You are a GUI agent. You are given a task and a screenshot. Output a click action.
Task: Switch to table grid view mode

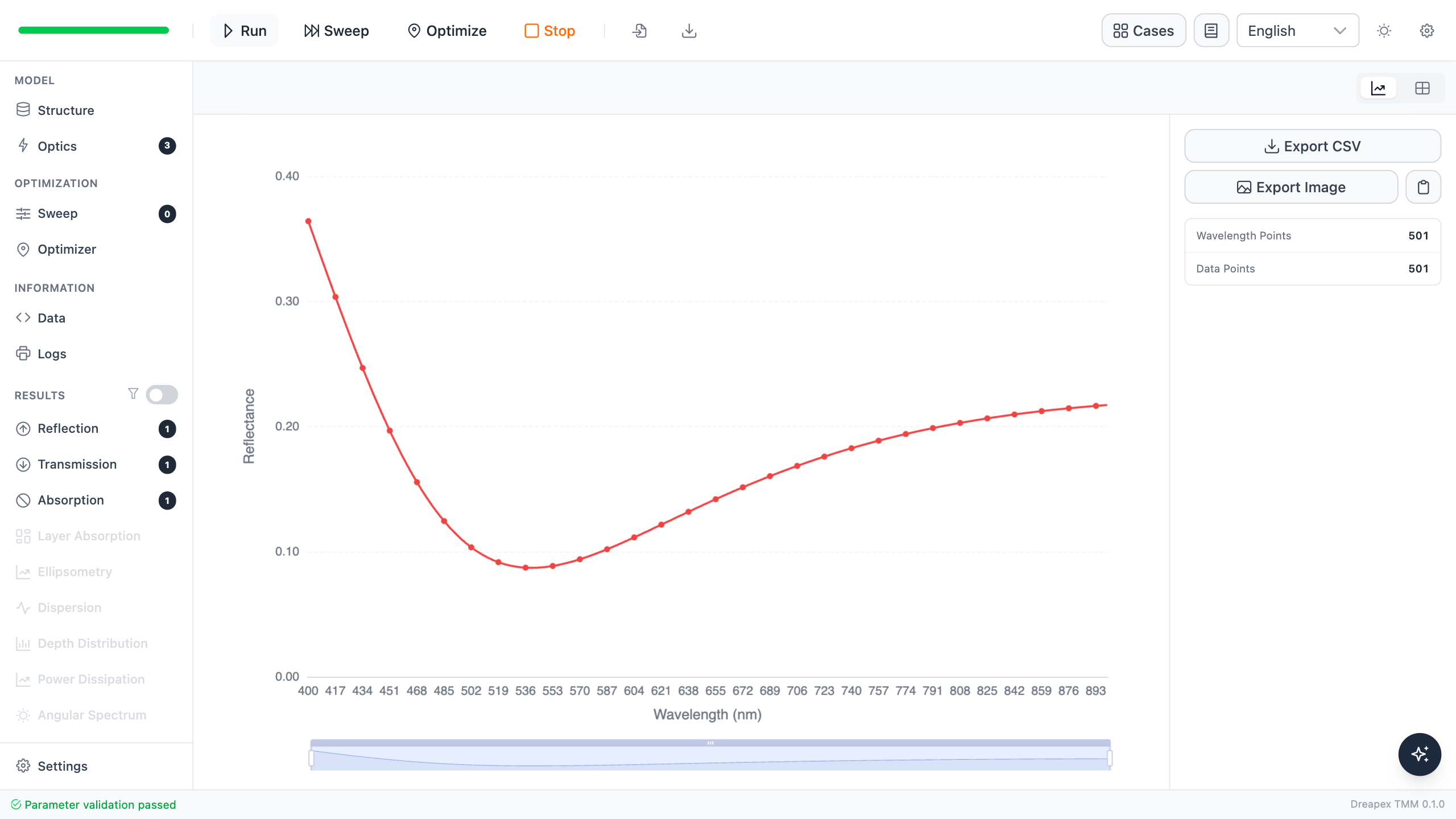[x=1422, y=88]
